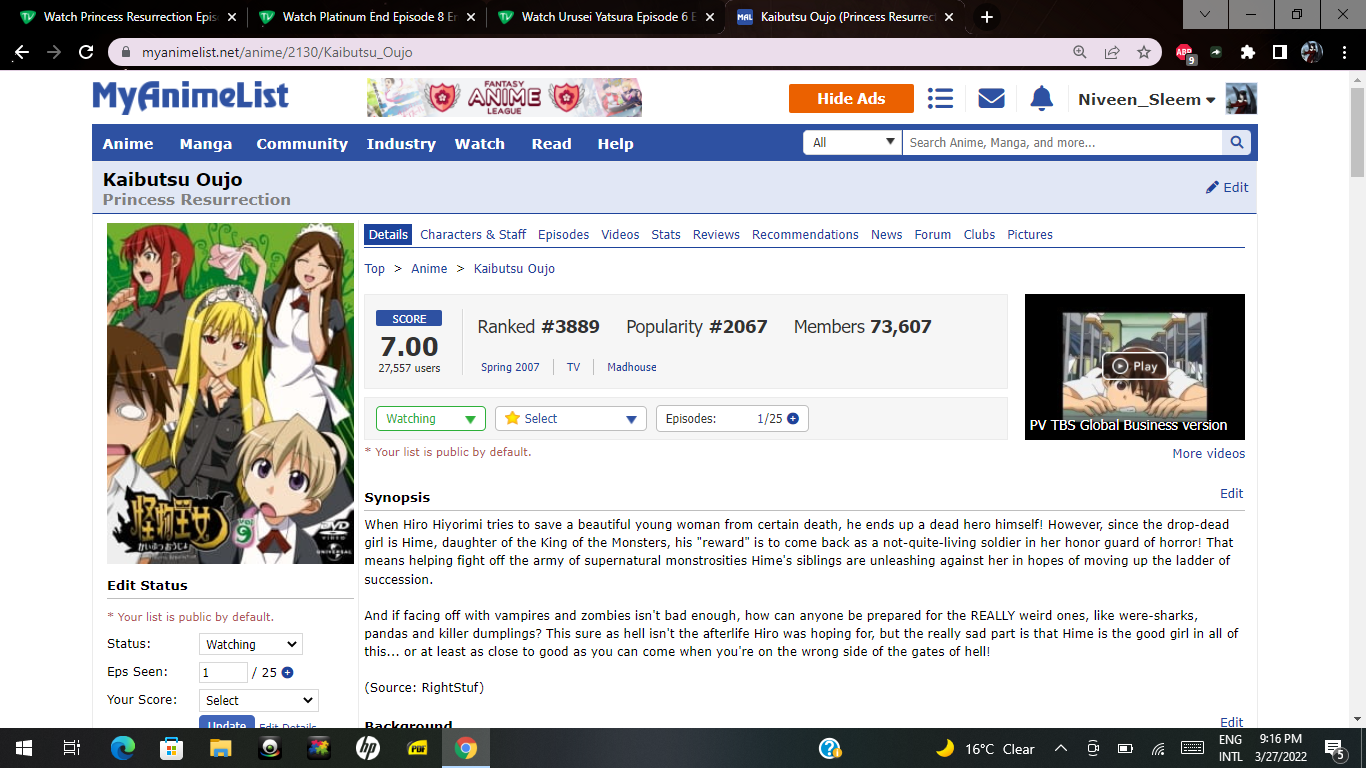
Task: Open the Anime menu in navigation bar
Action: [x=128, y=144]
